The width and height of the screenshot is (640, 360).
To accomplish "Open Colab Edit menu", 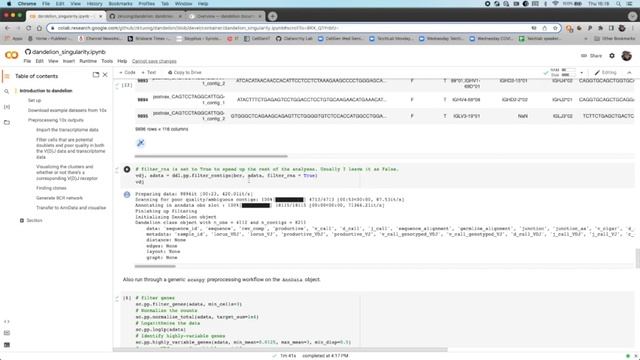I will pos(39,61).
